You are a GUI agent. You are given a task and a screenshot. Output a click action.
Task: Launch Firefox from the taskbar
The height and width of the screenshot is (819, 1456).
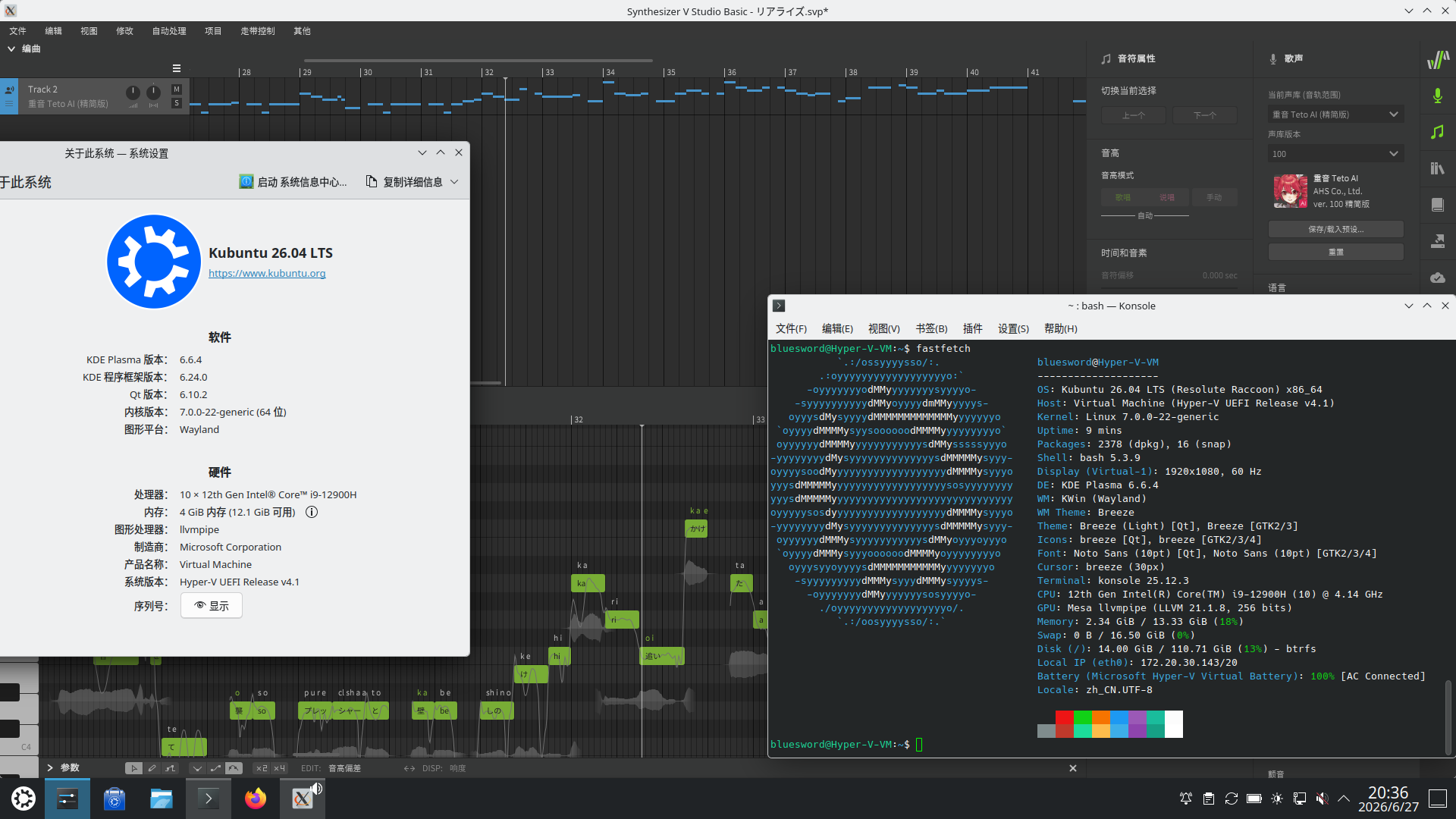pos(256,799)
